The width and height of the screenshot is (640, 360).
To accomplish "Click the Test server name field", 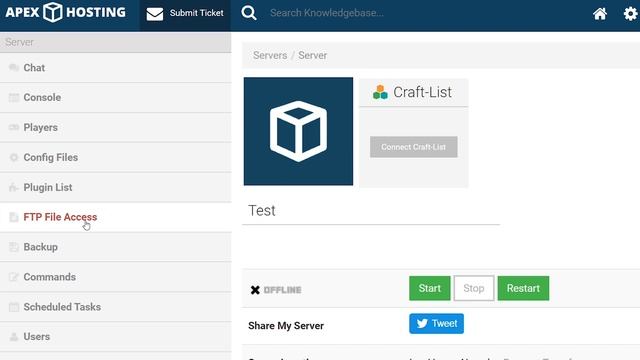I will pos(371,211).
